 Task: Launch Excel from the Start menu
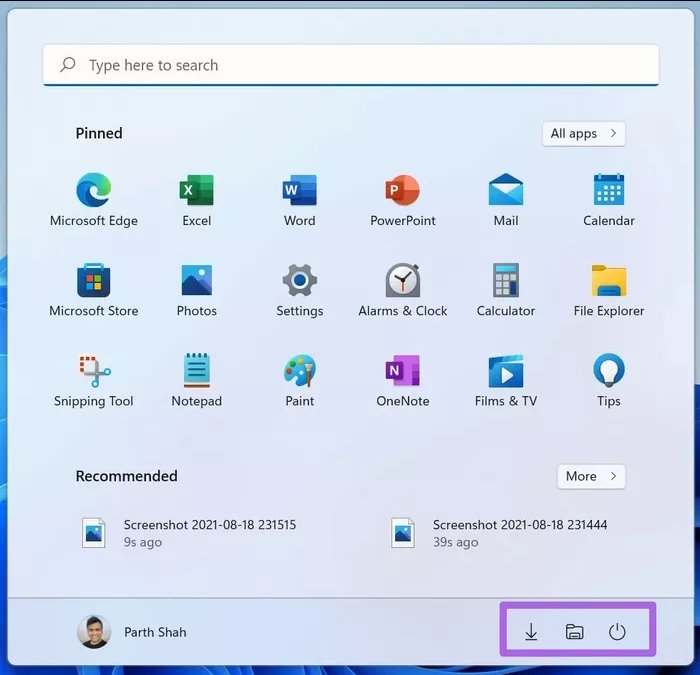(196, 201)
